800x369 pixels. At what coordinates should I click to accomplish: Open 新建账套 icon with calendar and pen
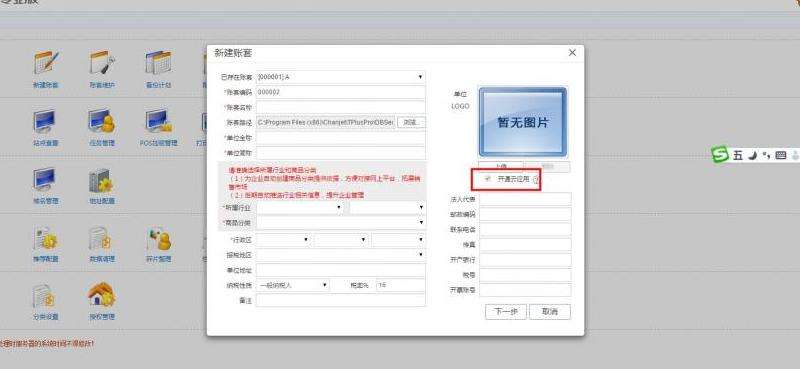(x=46, y=63)
